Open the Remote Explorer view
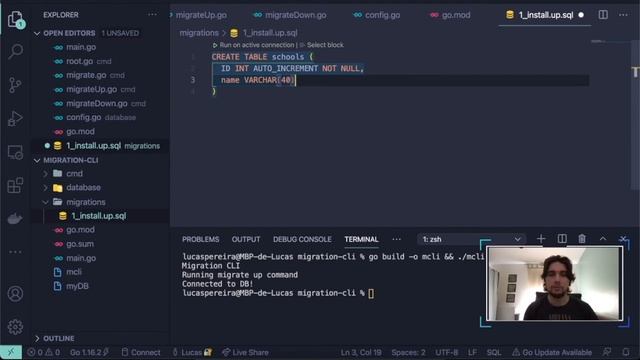The width and height of the screenshot is (640, 360). click(16, 152)
